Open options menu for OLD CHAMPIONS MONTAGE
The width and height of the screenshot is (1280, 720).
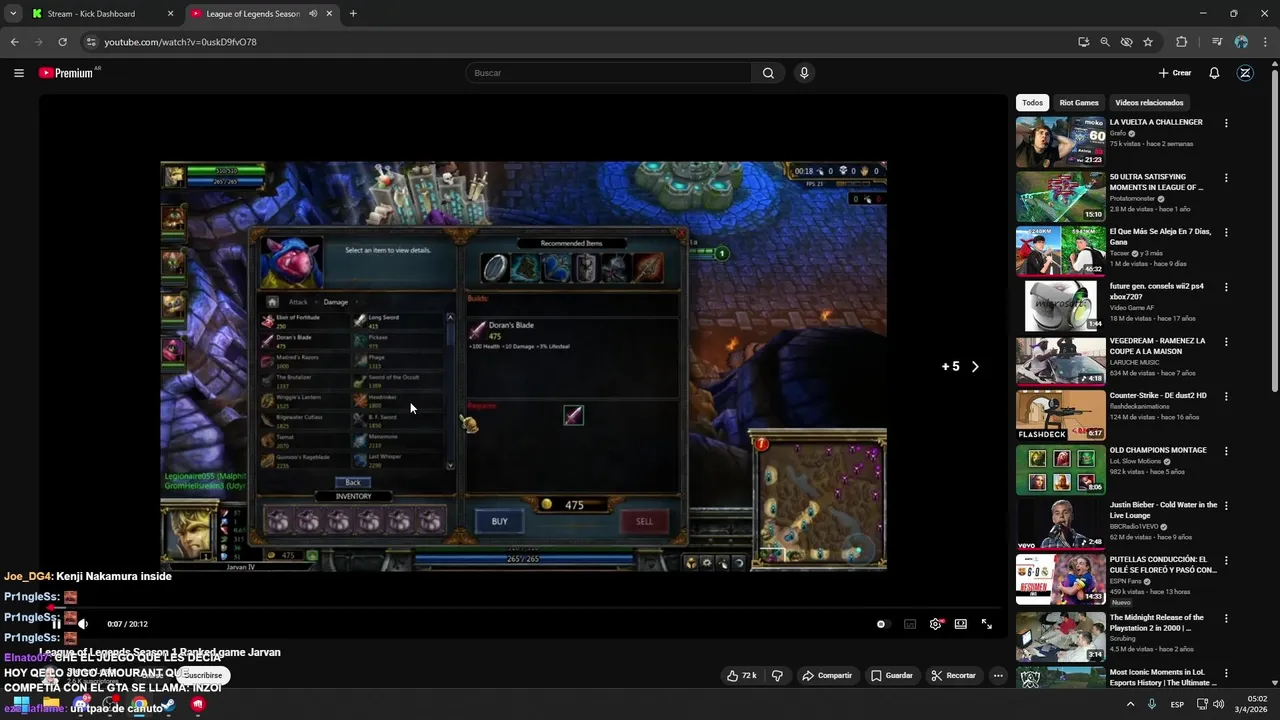[1226, 451]
